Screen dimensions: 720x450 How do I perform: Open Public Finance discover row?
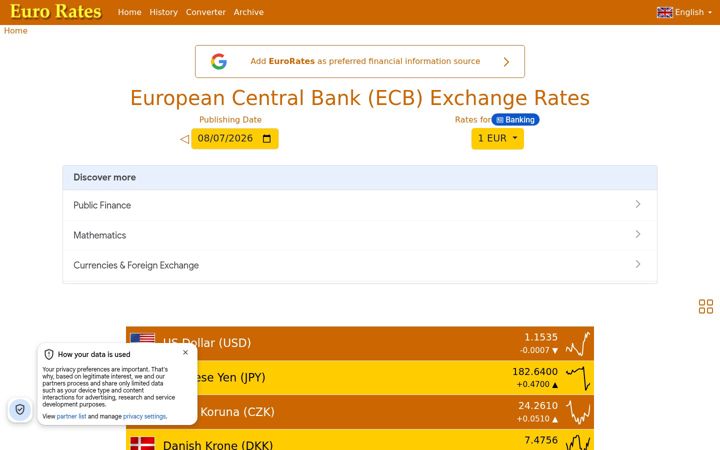click(x=360, y=205)
